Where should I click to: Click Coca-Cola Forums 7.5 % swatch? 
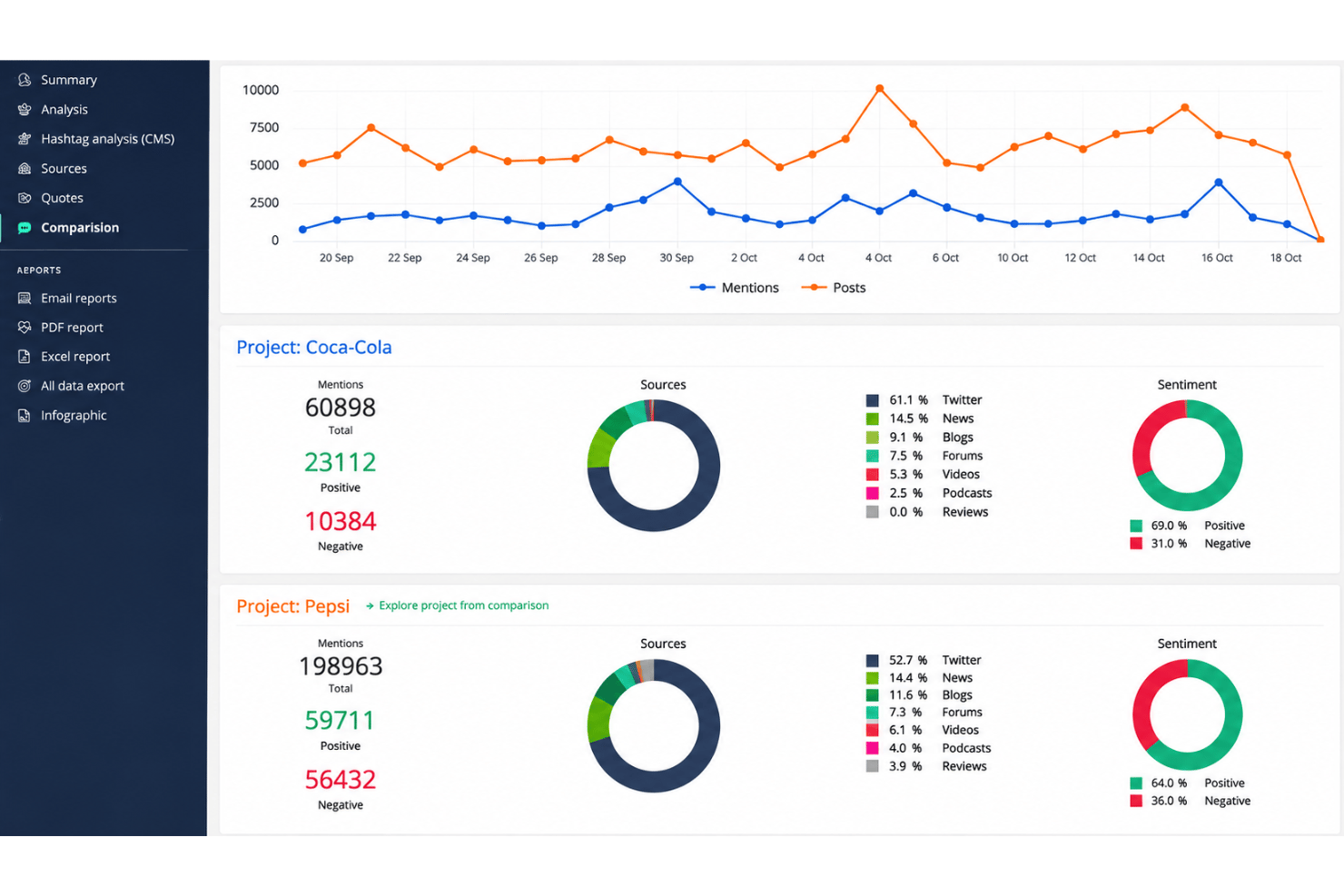coord(872,456)
